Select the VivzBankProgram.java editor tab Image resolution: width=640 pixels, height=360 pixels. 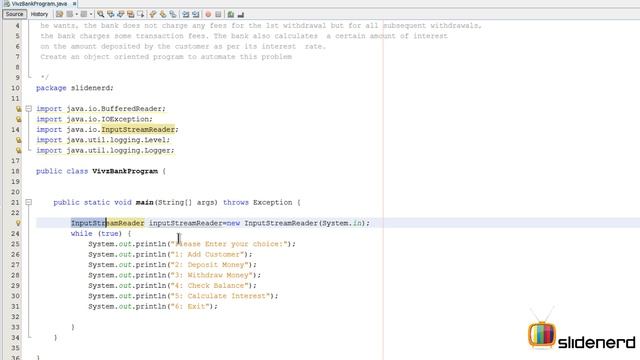click(39, 3)
